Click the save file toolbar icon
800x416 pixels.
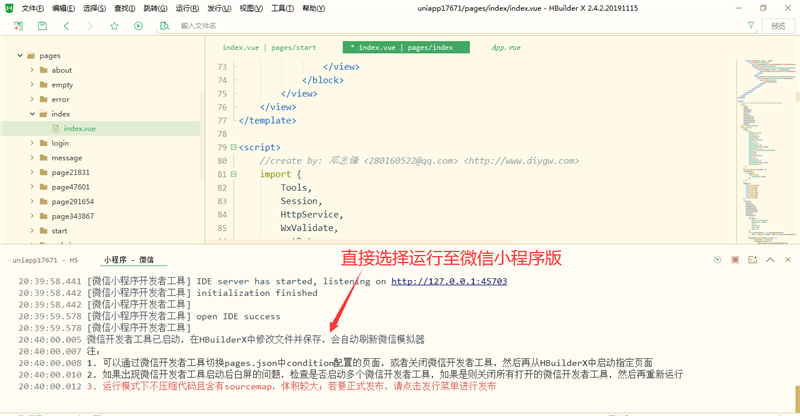[42, 26]
